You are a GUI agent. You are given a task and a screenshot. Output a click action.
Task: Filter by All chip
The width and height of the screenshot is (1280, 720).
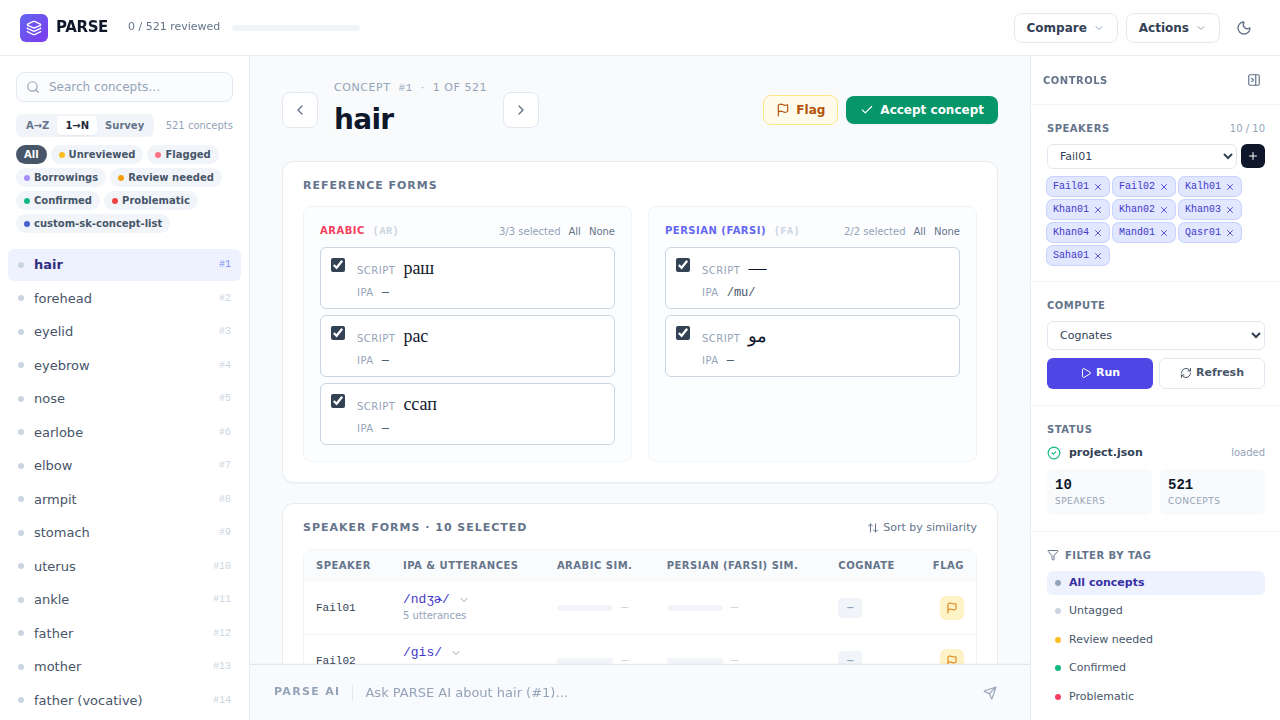(x=32, y=154)
